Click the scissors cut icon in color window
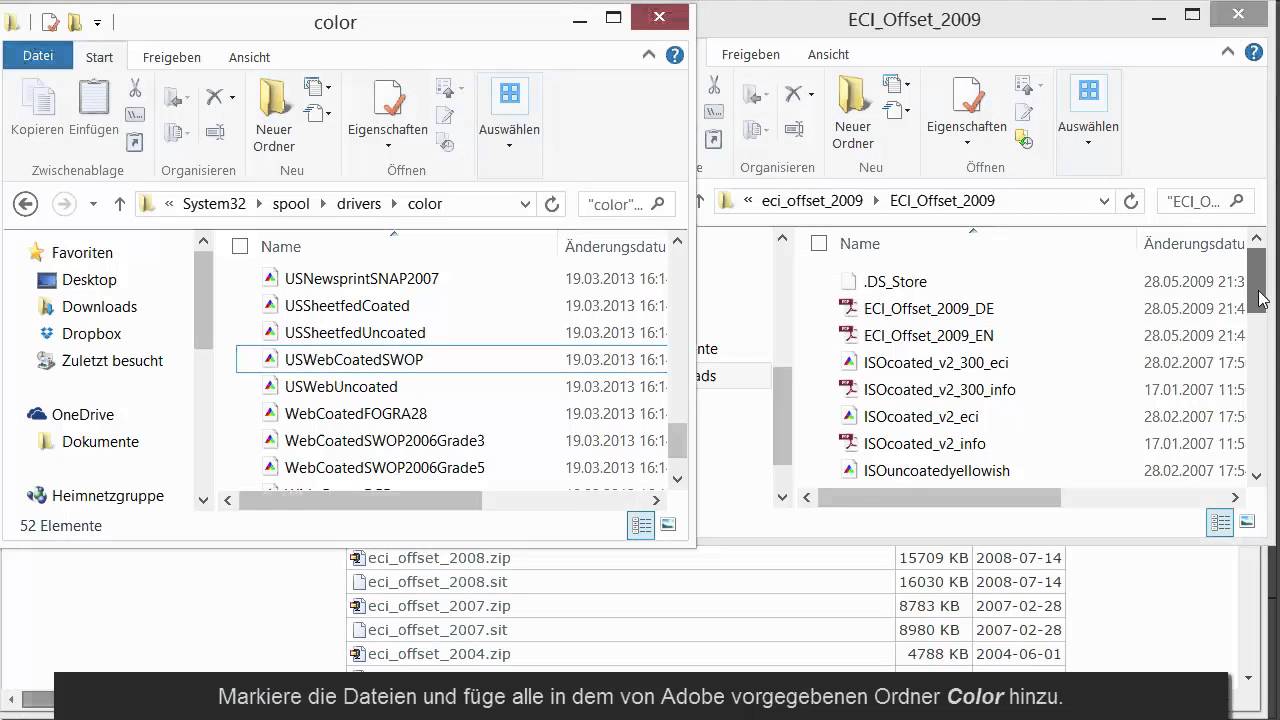The width and height of the screenshot is (1280, 720). 135,89
